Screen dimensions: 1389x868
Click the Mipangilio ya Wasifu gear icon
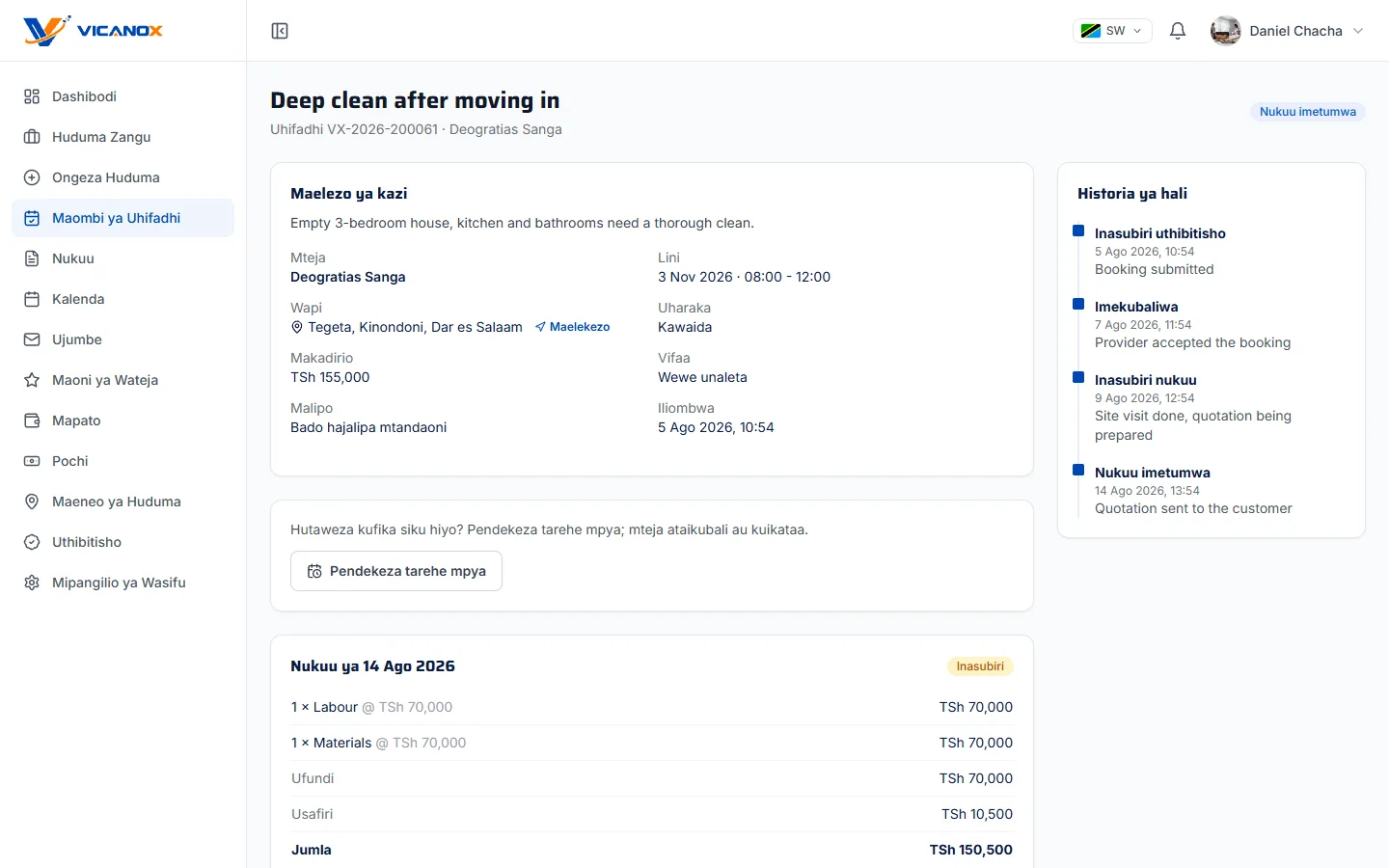point(32,583)
